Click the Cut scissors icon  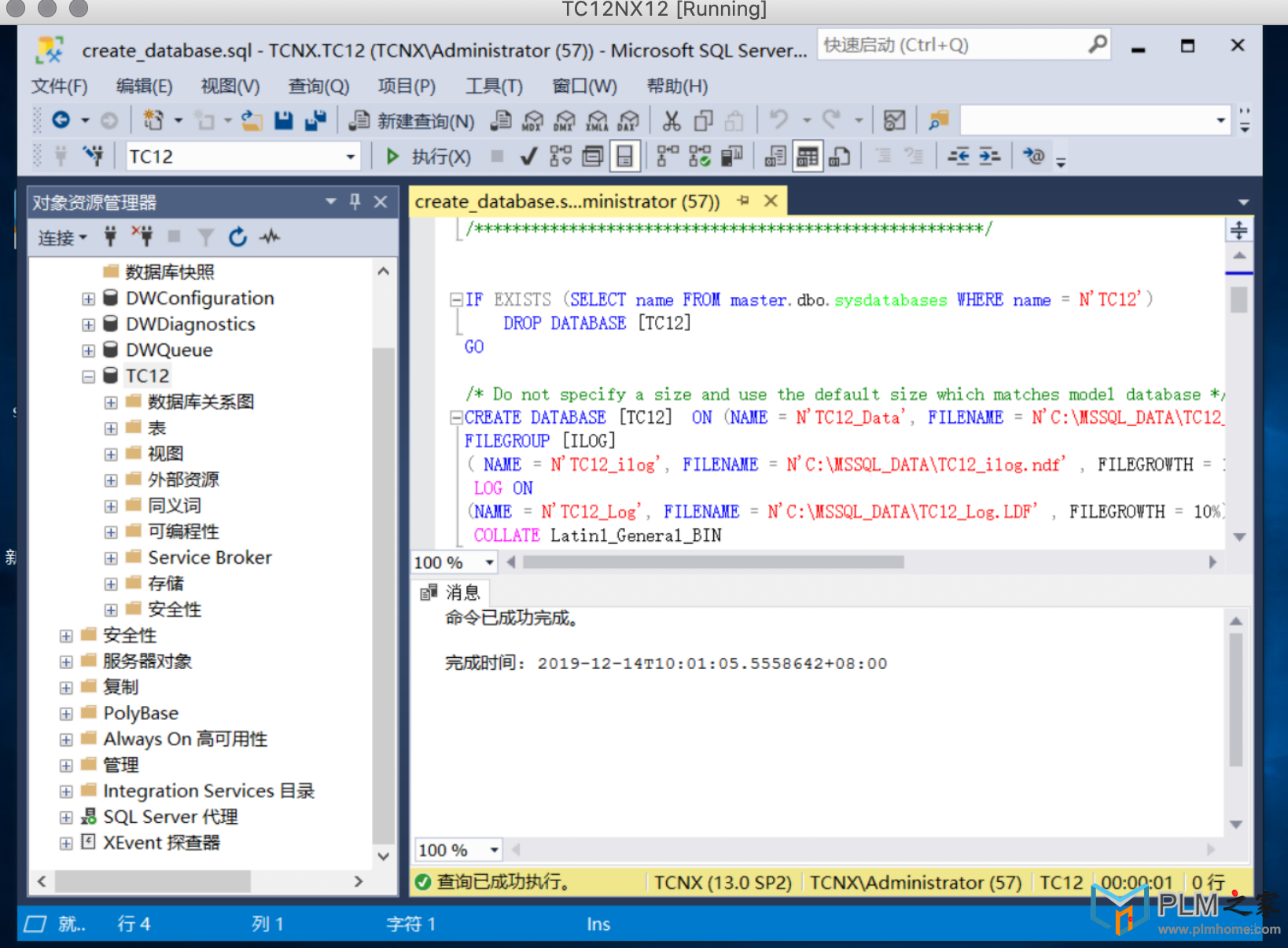[671, 120]
